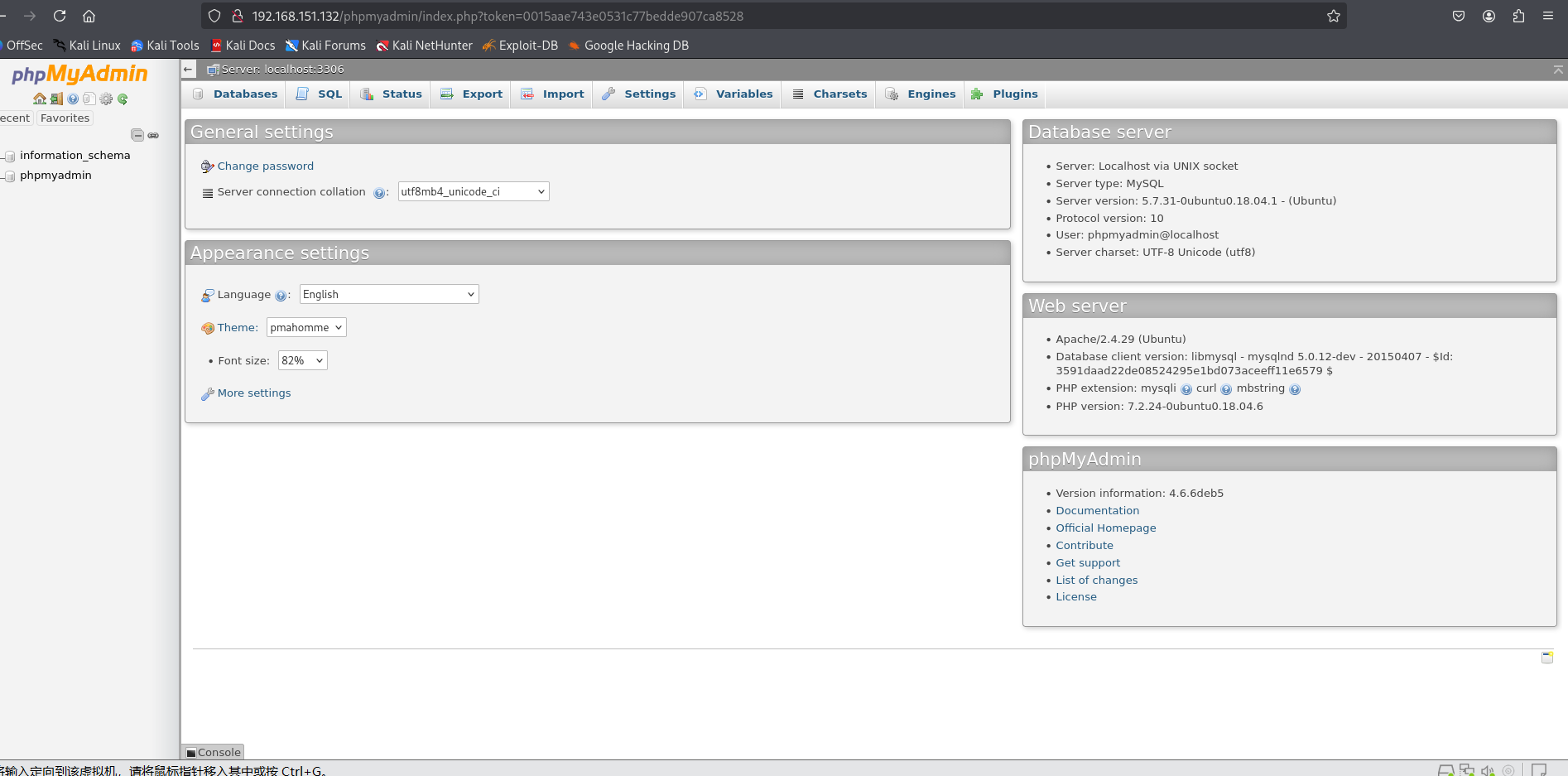
Task: Click the Server: localhost:3306 breadcrumb
Action: coord(282,70)
